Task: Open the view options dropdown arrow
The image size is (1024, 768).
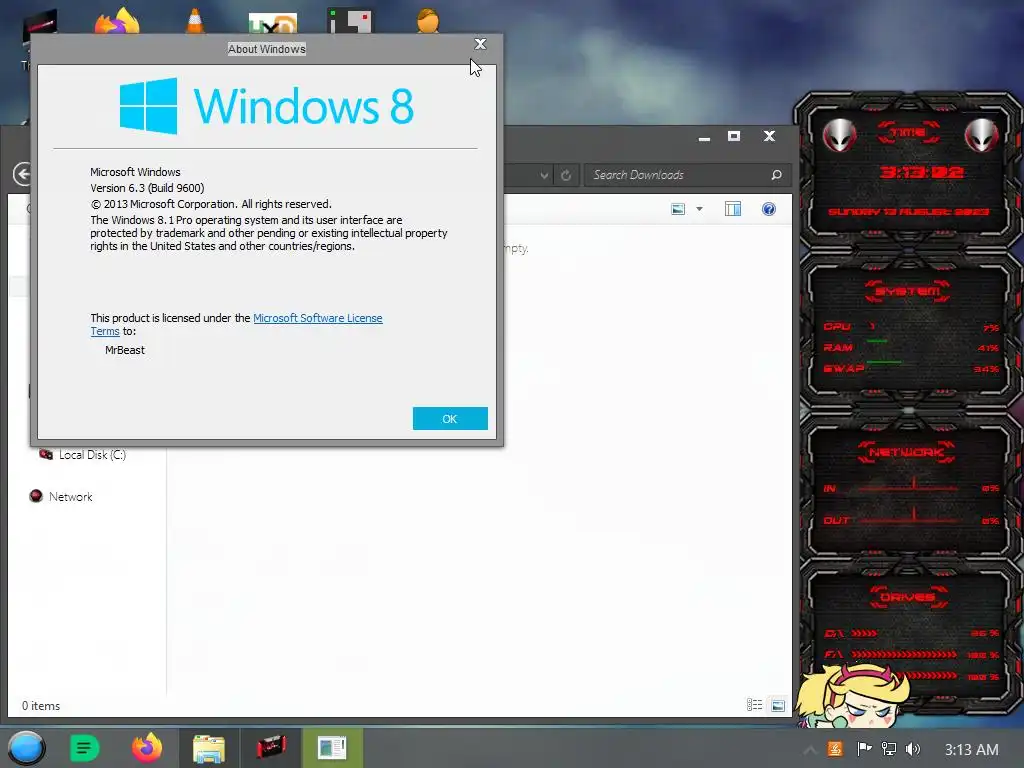Action: (x=699, y=209)
